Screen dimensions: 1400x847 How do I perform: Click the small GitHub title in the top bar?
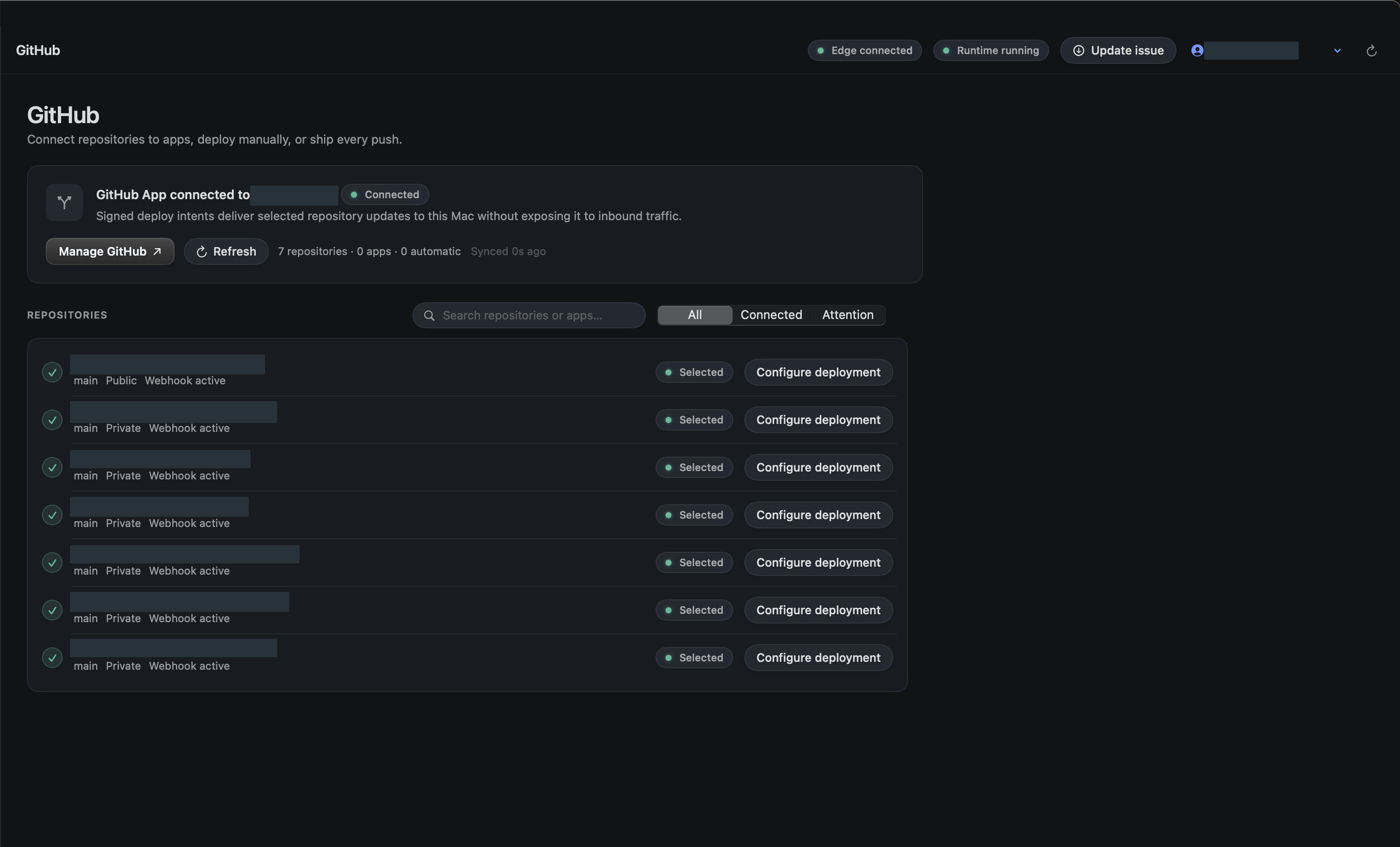click(38, 50)
